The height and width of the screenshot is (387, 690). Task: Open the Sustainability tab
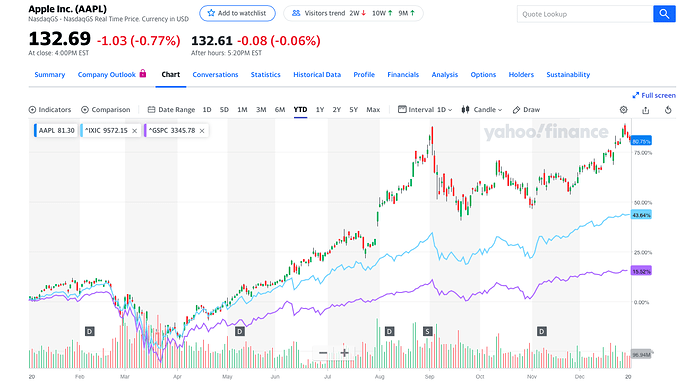point(568,75)
